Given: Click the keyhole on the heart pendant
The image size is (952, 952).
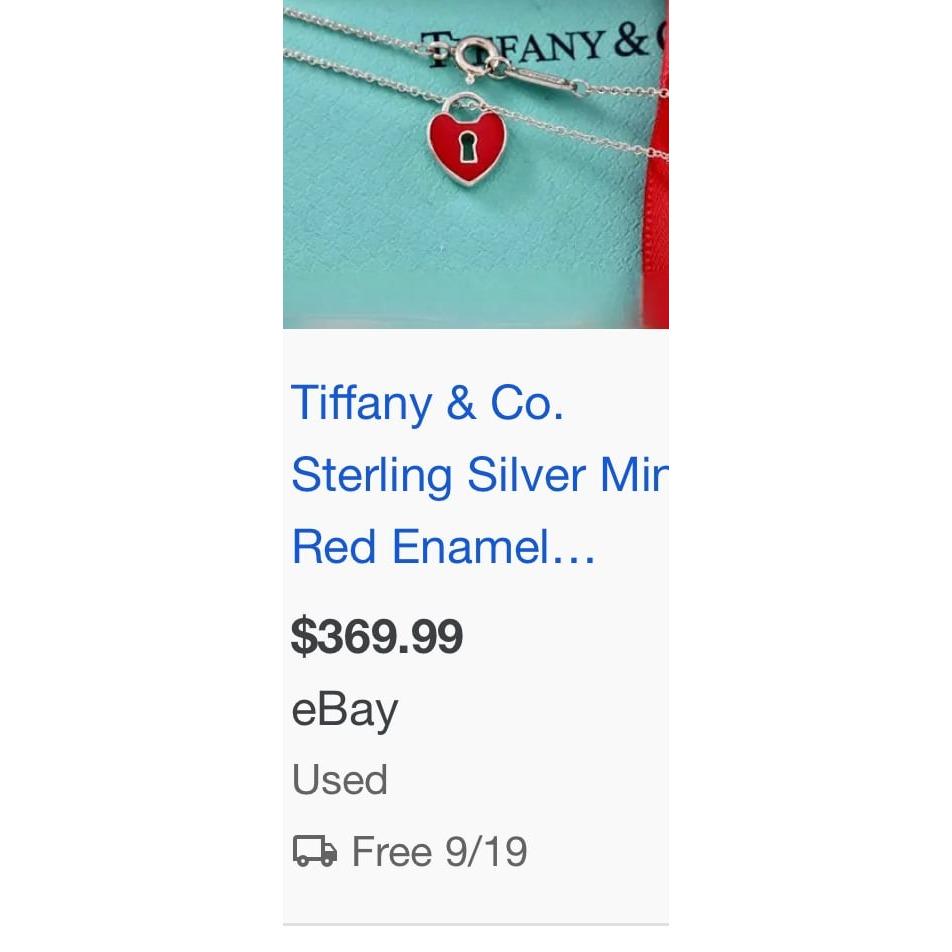Looking at the screenshot, I should pyautogui.click(x=466, y=145).
